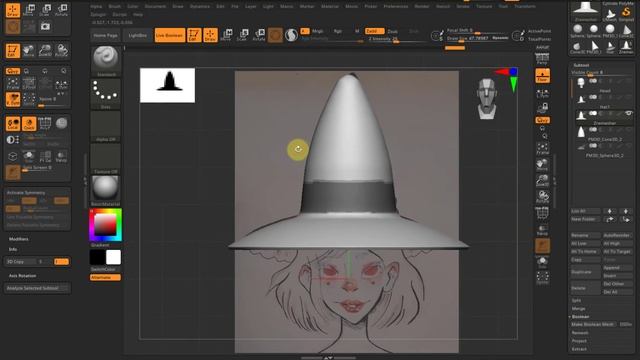This screenshot has height=360, width=640.
Task: Toggle the Head subtool boolean switch
Action: (x=593, y=81)
